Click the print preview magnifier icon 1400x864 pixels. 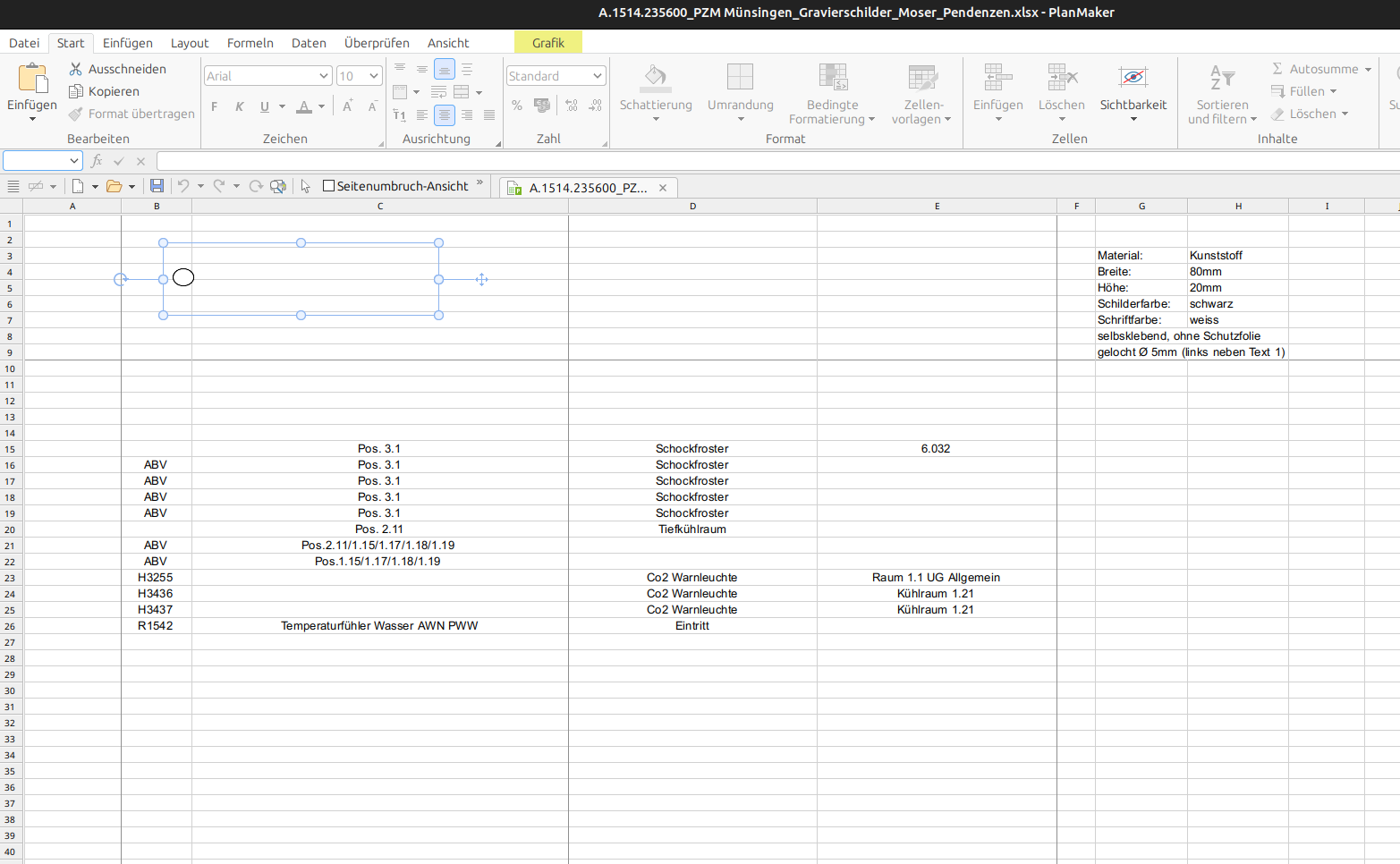pyautogui.click(x=278, y=186)
